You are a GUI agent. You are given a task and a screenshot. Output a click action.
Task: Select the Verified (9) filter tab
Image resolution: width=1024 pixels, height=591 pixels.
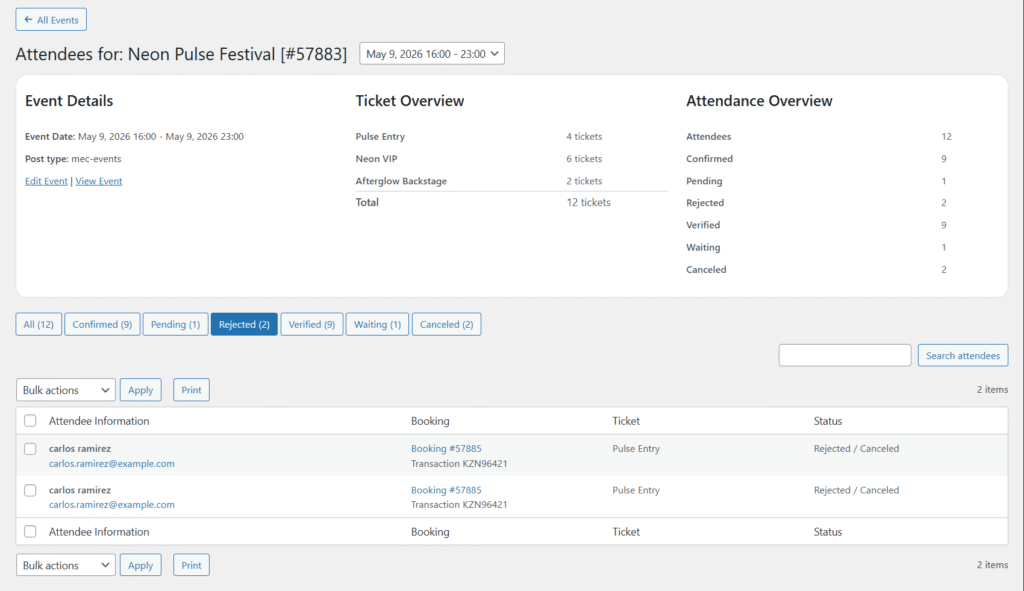312,324
